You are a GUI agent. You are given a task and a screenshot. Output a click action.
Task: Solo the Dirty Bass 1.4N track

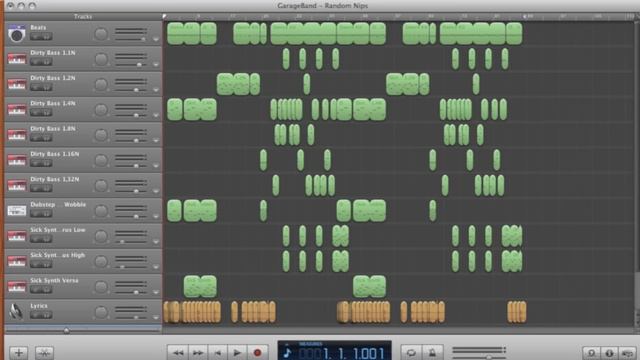point(47,113)
